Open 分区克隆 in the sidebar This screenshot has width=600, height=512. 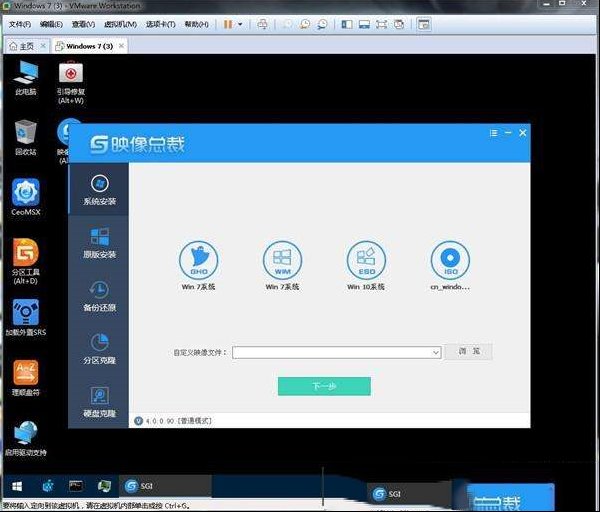[99, 349]
